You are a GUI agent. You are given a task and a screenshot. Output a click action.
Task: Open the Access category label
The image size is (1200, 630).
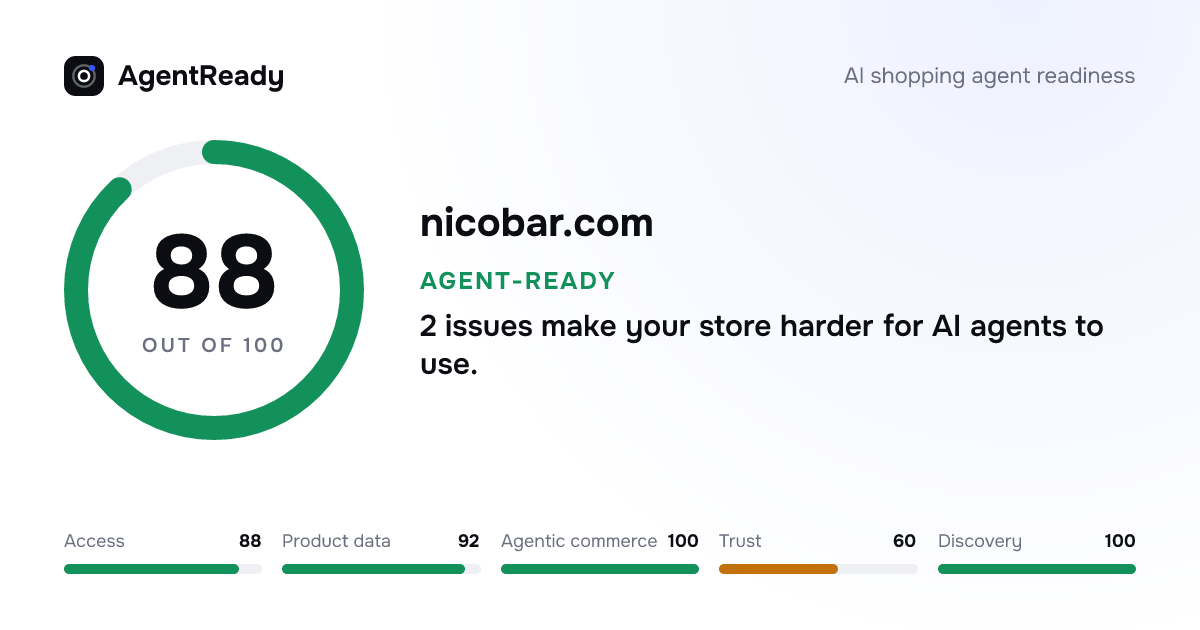point(94,541)
